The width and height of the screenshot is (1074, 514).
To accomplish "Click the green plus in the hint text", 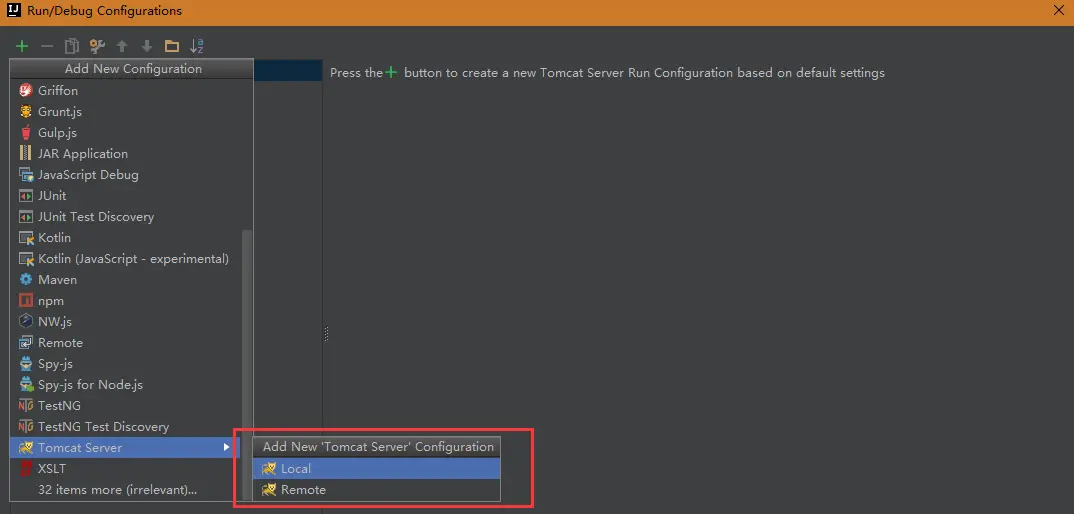I will 390,72.
